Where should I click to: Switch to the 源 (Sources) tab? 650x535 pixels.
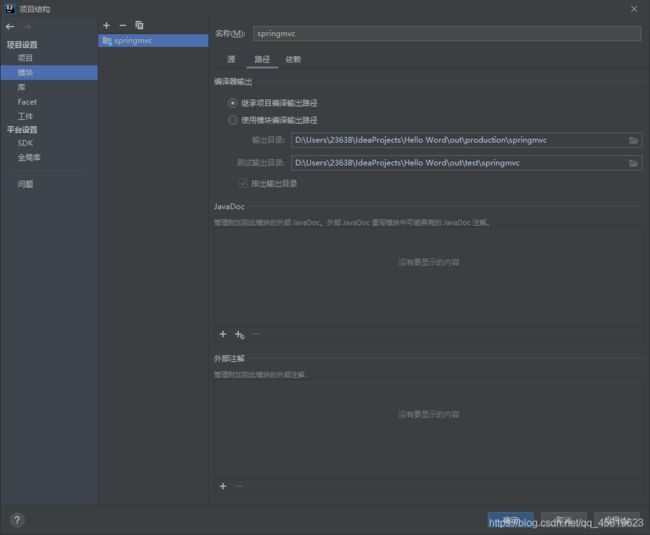coord(231,59)
